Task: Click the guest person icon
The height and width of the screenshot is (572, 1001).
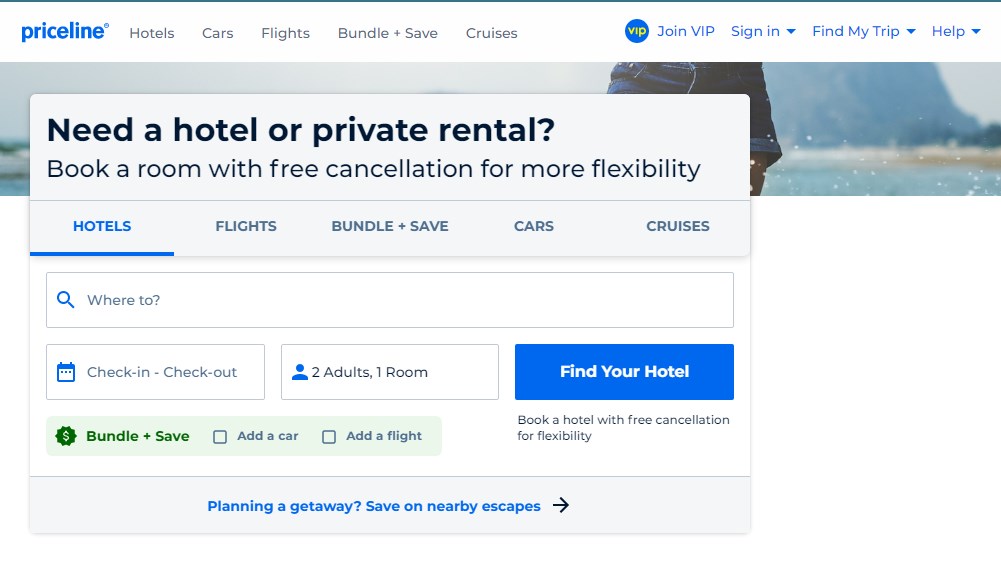Action: 299,372
